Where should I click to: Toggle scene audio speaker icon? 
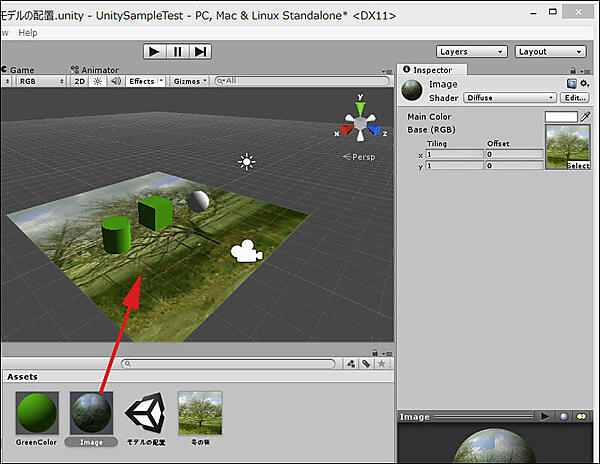(x=116, y=81)
